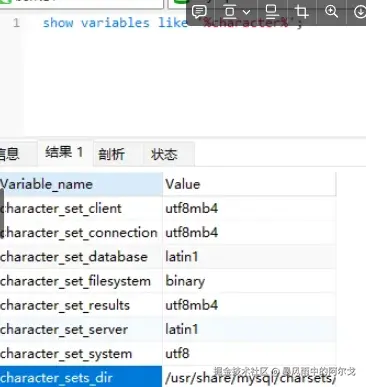
Task: Click the download icon in overlay toolbar
Action: point(360,12)
